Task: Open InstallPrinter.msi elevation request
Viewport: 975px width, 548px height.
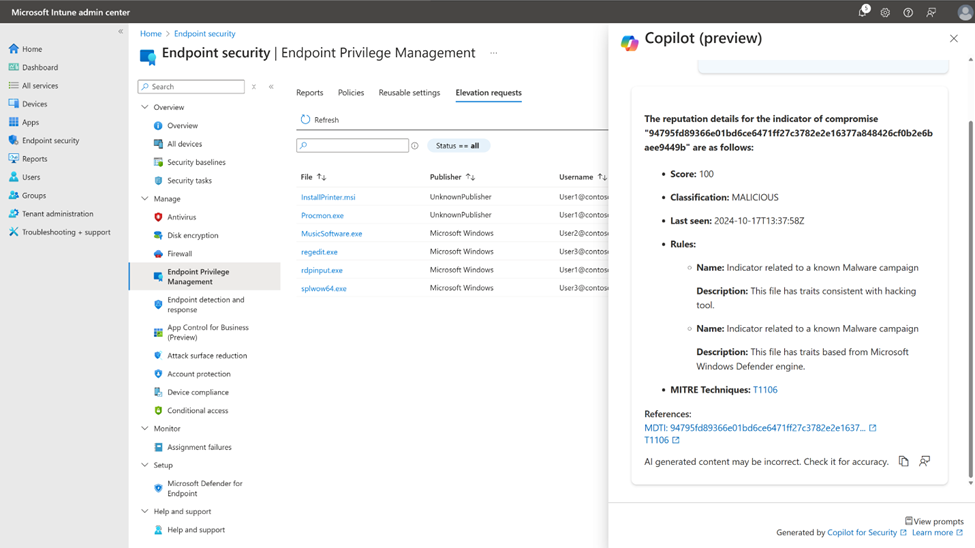Action: 328,197
